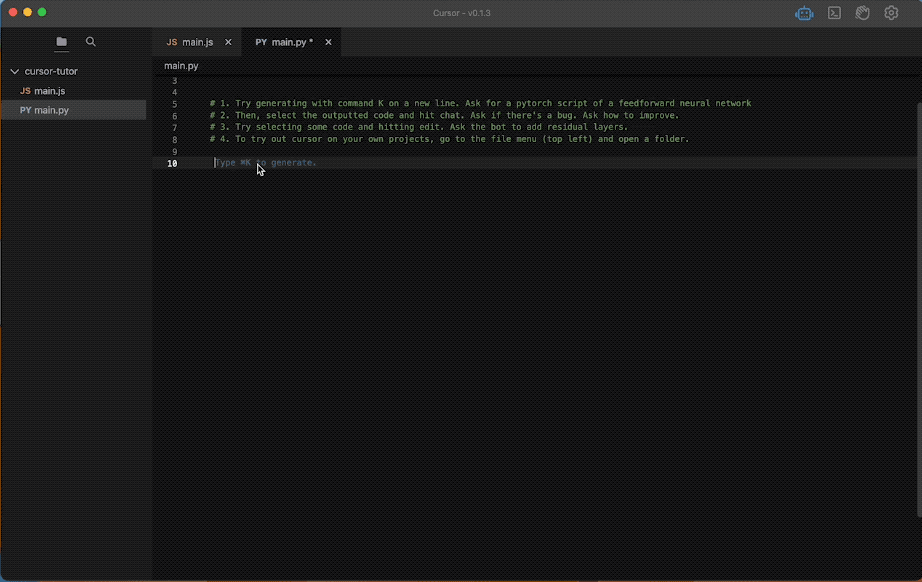The width and height of the screenshot is (922, 582).
Task: Show the file explorer folder icon
Action: (61, 42)
